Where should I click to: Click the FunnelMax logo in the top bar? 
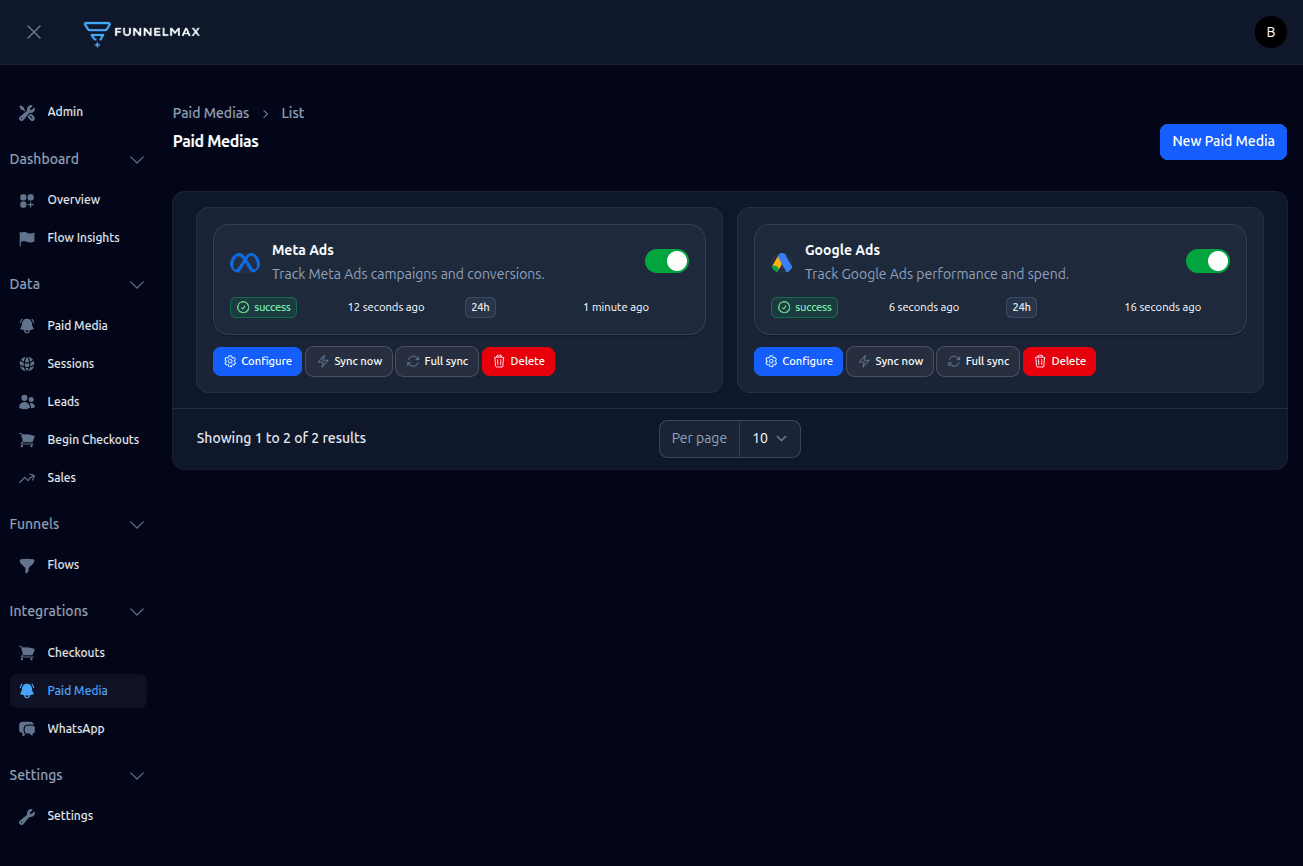coord(141,31)
